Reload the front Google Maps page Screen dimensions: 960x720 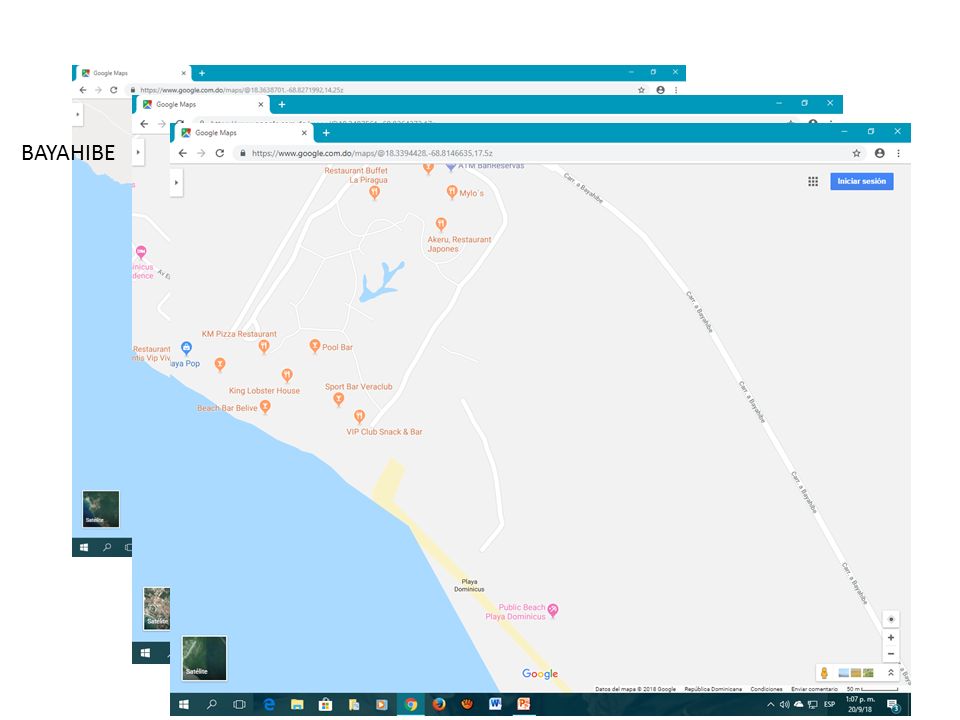point(220,153)
